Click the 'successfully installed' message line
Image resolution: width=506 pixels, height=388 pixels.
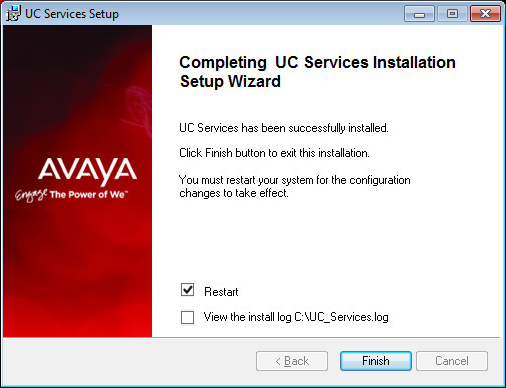(x=284, y=128)
